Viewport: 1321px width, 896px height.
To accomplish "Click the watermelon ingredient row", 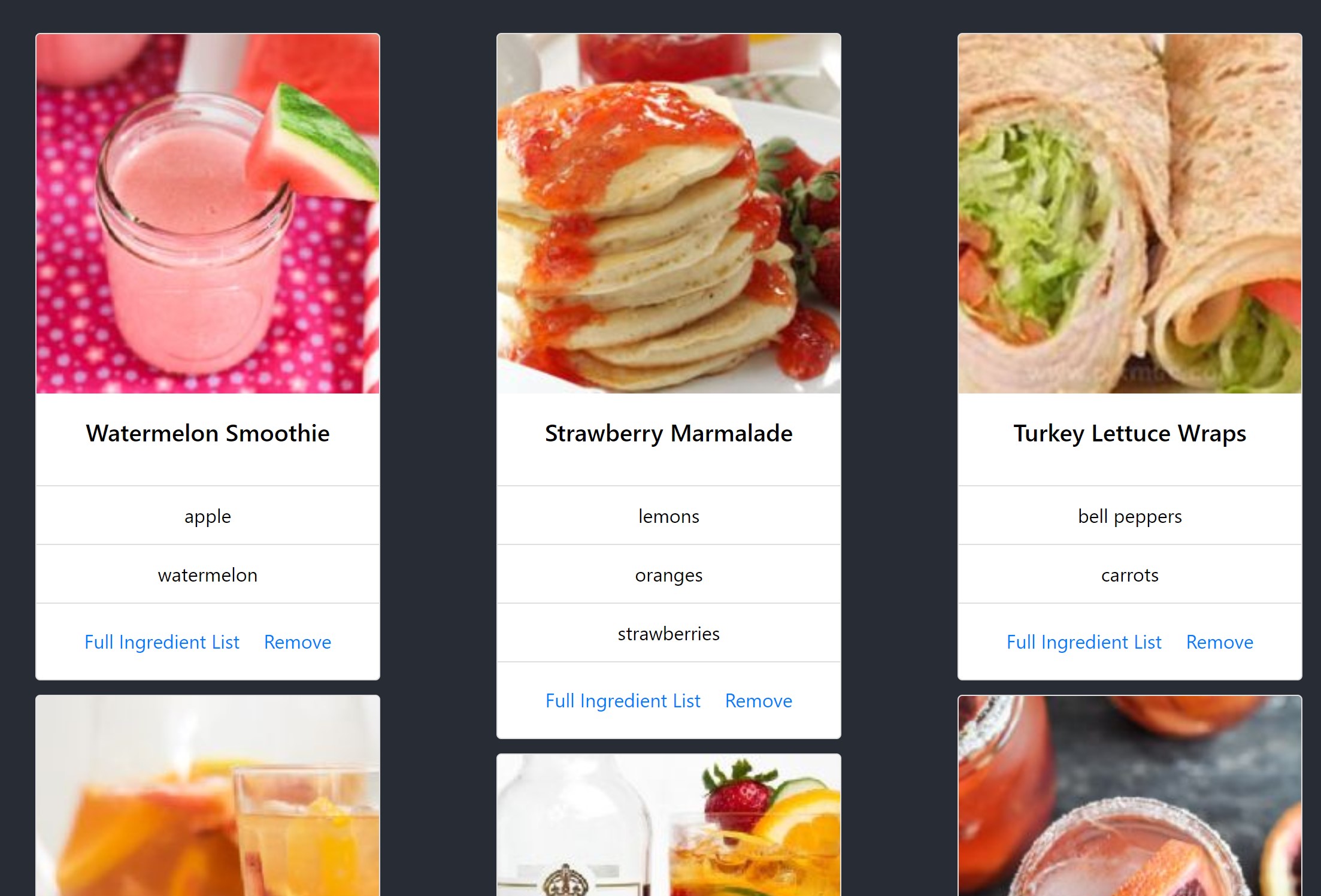I will tap(208, 574).
